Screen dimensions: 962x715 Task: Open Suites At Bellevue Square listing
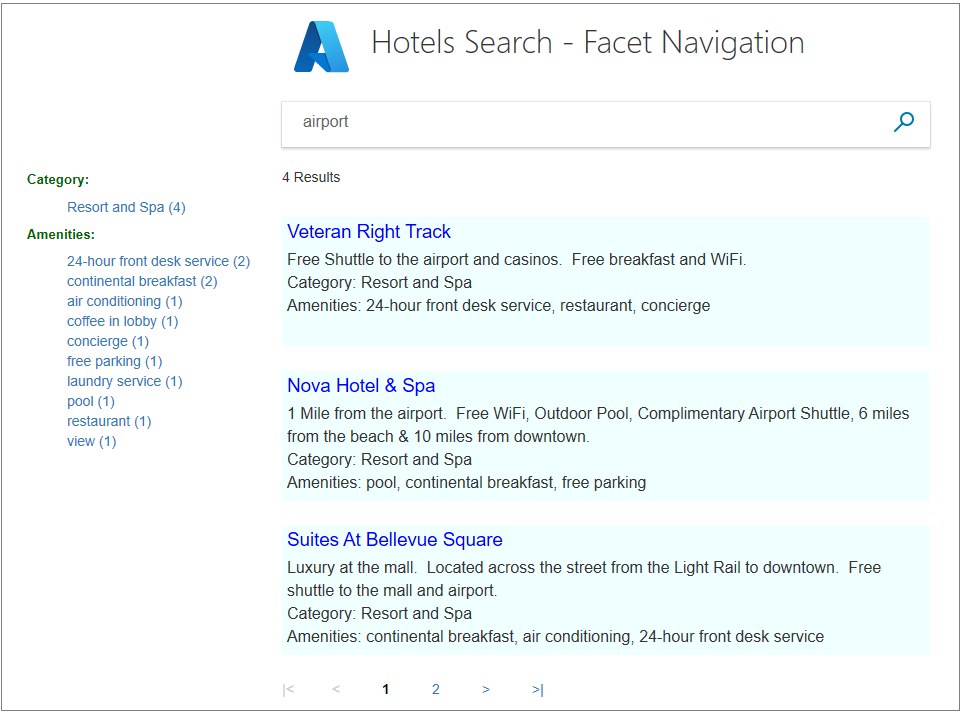[x=394, y=539]
